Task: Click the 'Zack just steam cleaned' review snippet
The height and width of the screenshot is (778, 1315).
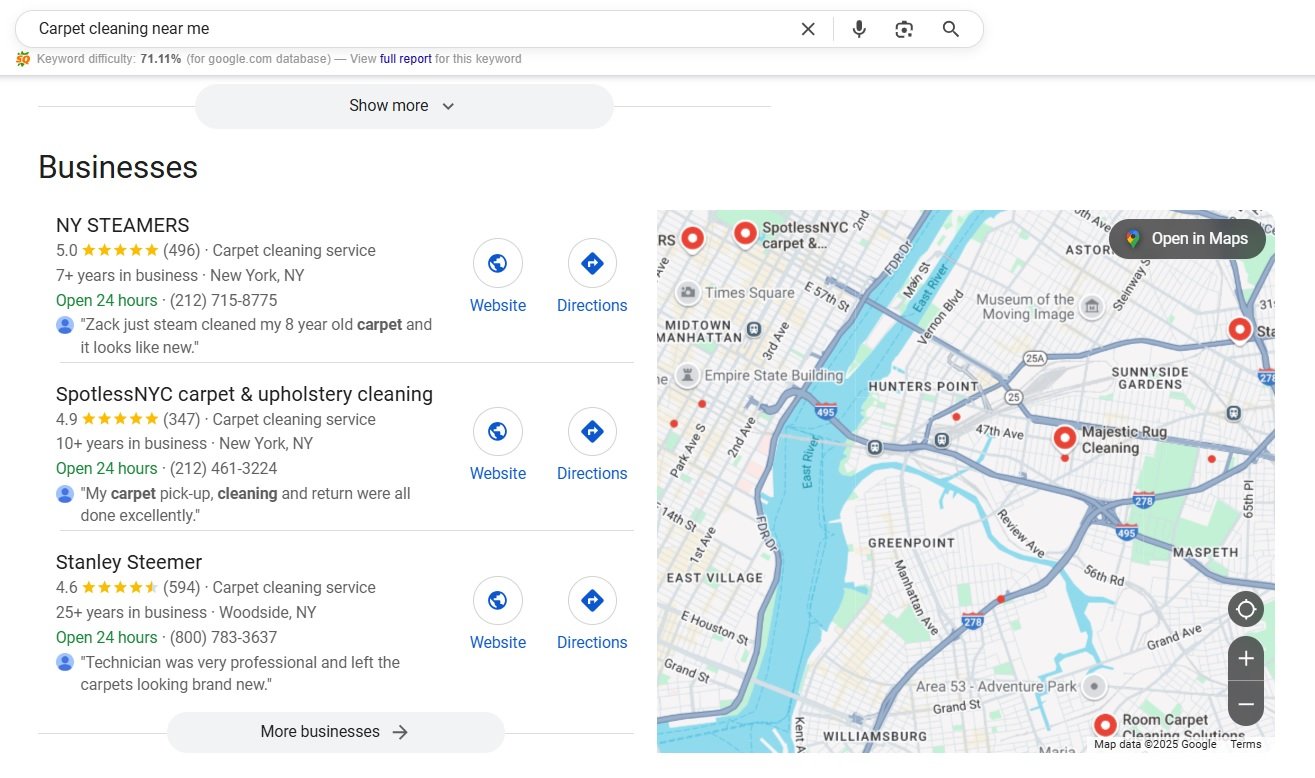Action: coord(256,336)
